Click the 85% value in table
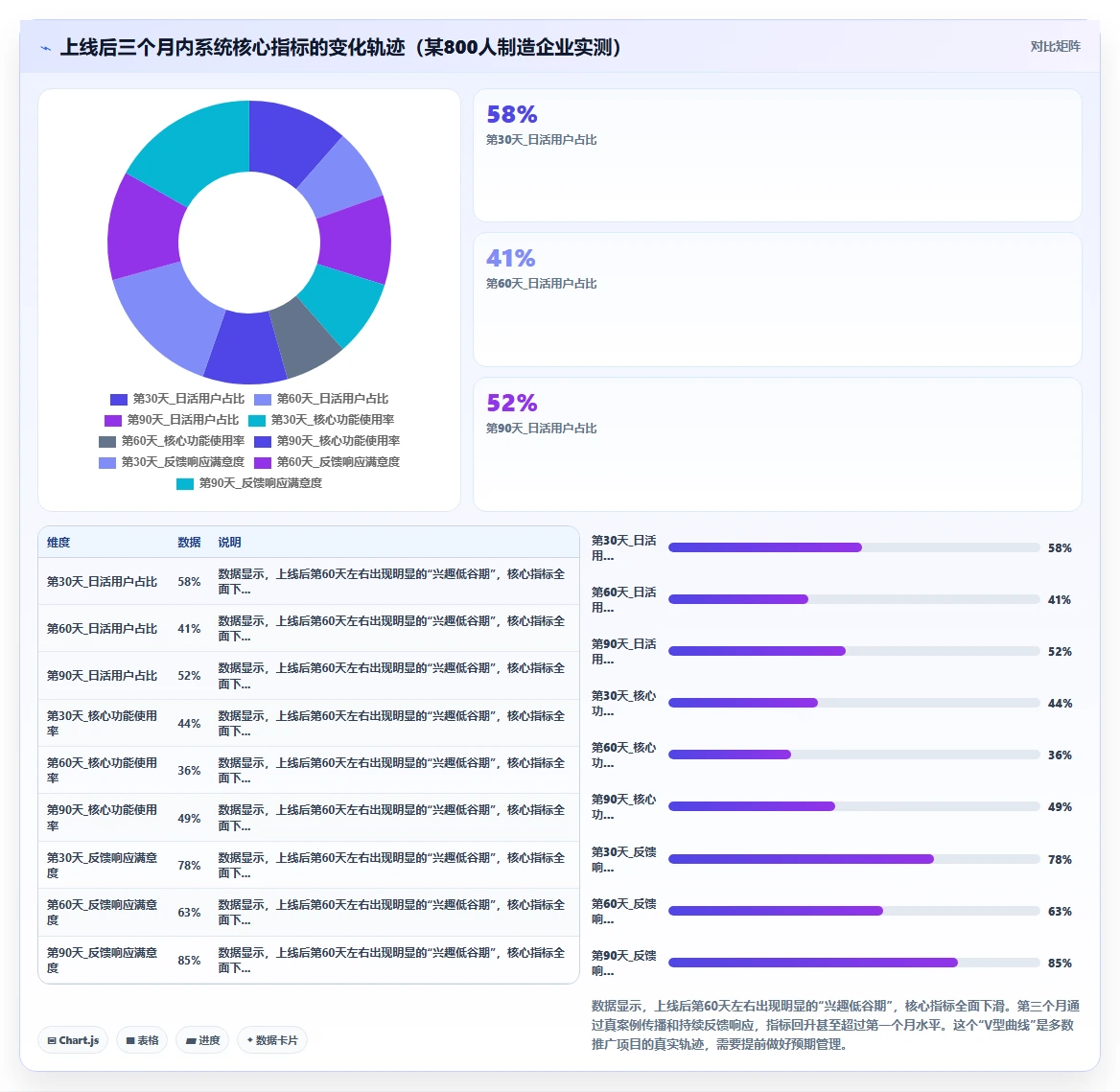This screenshot has width=1120, height=1092. (189, 960)
